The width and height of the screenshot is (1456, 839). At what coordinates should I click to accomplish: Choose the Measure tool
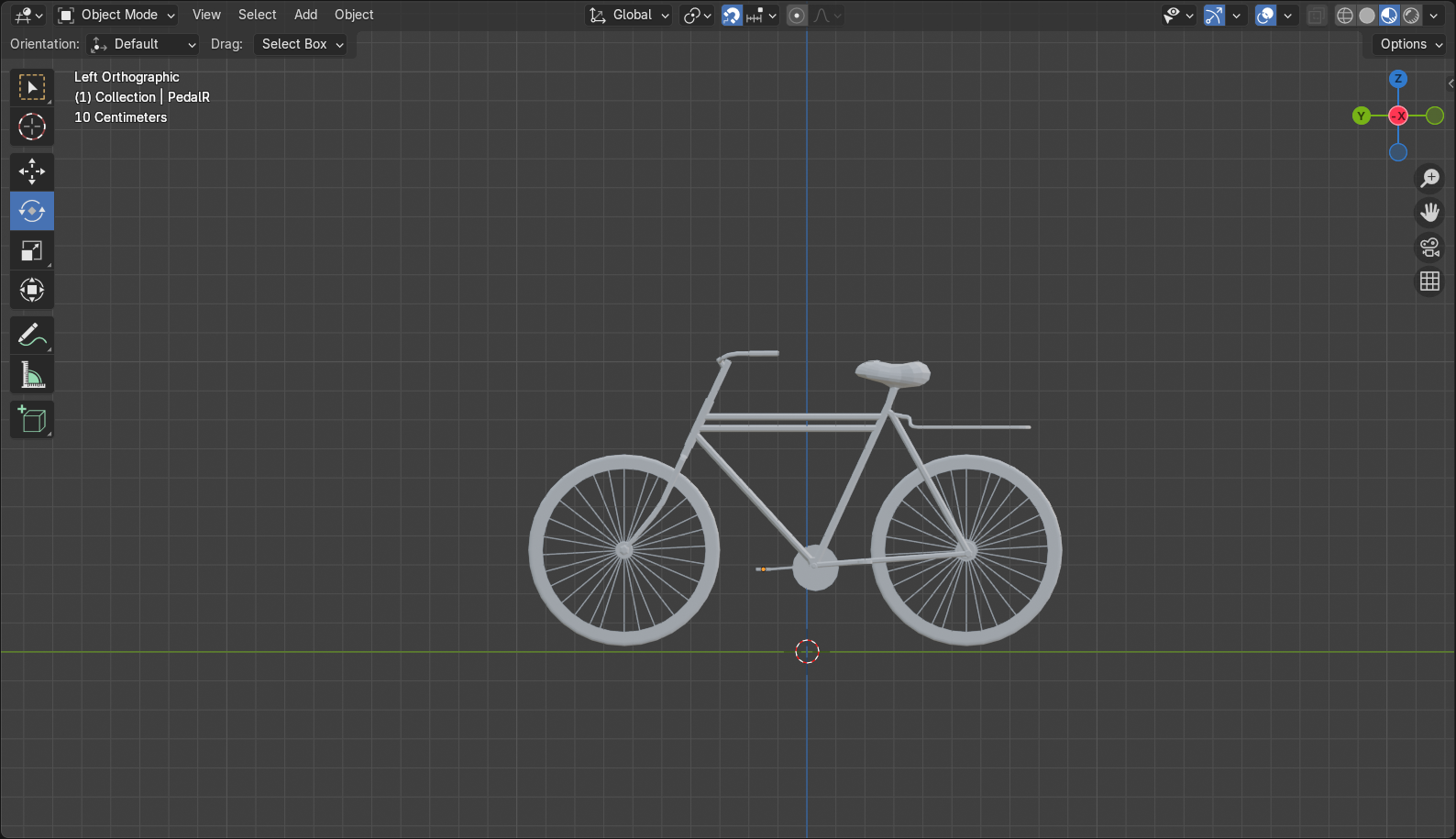click(x=32, y=375)
